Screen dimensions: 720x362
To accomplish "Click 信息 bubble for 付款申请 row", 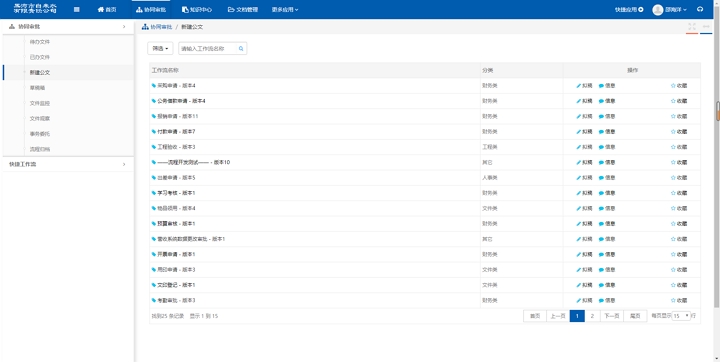I will coord(607,132).
